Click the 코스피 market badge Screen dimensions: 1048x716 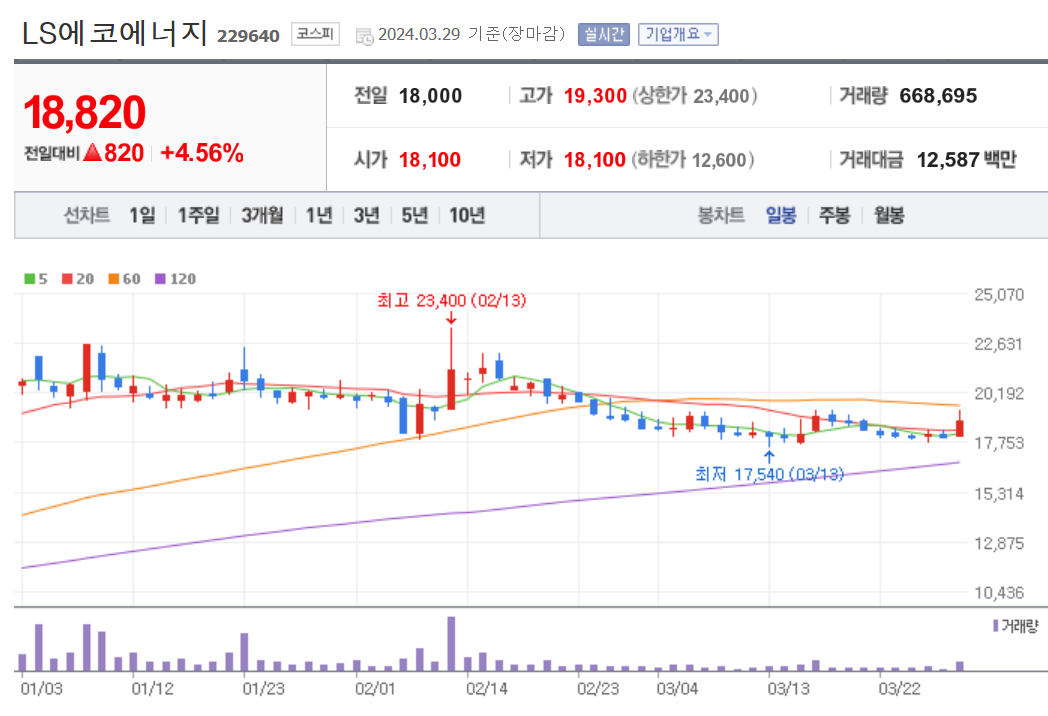pyautogui.click(x=315, y=34)
